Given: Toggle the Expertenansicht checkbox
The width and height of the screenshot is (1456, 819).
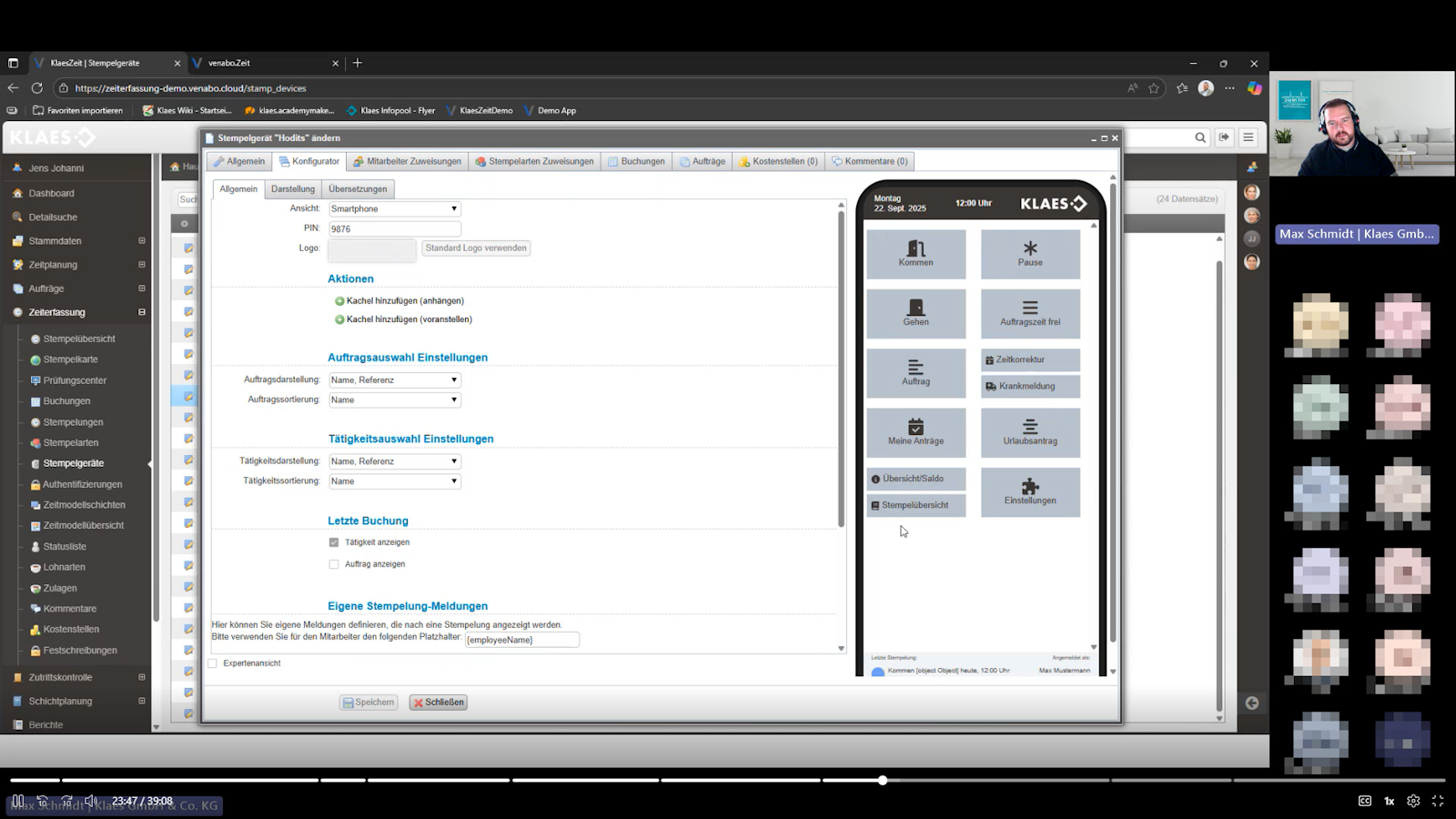Looking at the screenshot, I should [213, 663].
